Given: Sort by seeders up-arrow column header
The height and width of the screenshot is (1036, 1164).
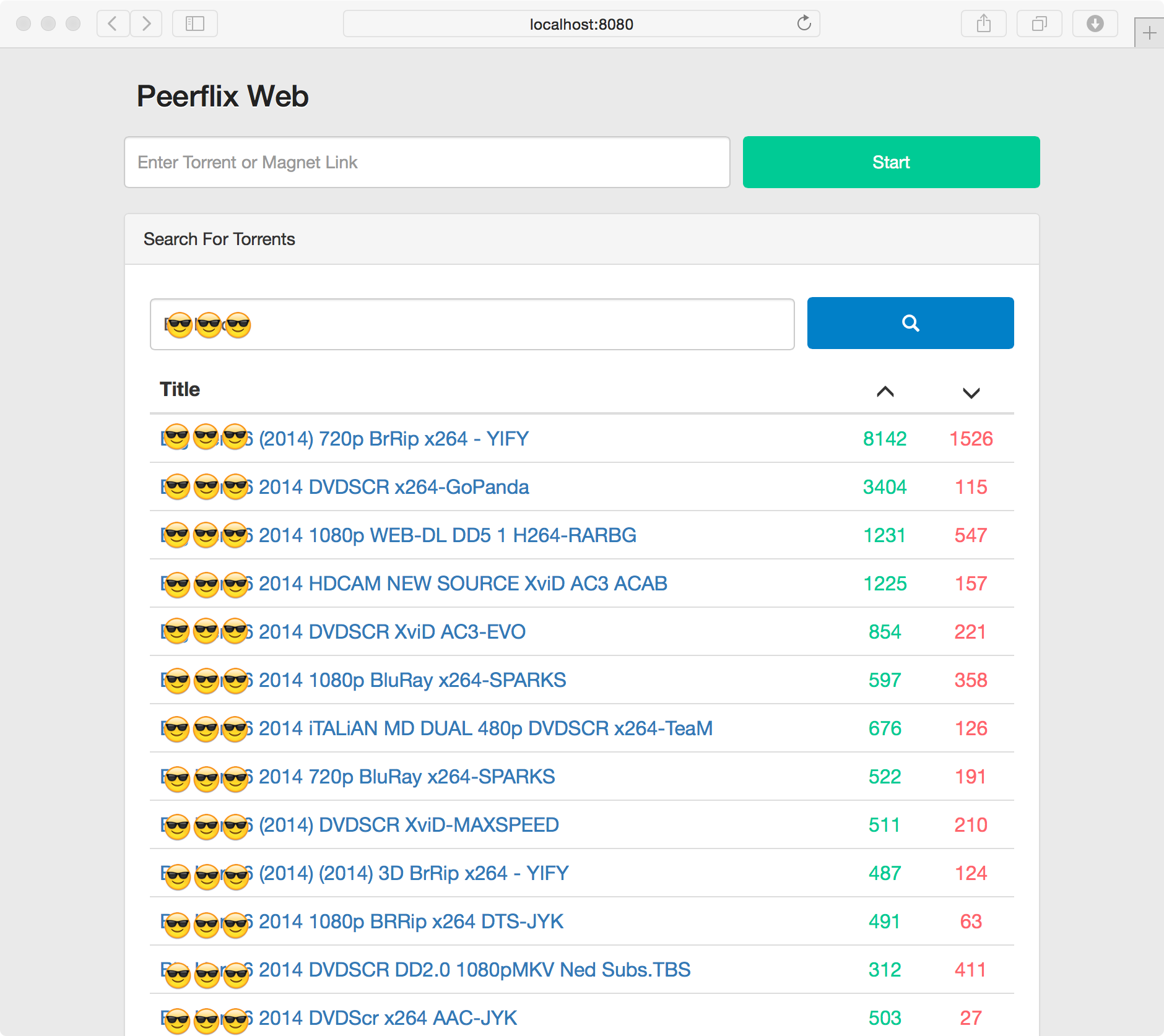Looking at the screenshot, I should click(x=885, y=392).
